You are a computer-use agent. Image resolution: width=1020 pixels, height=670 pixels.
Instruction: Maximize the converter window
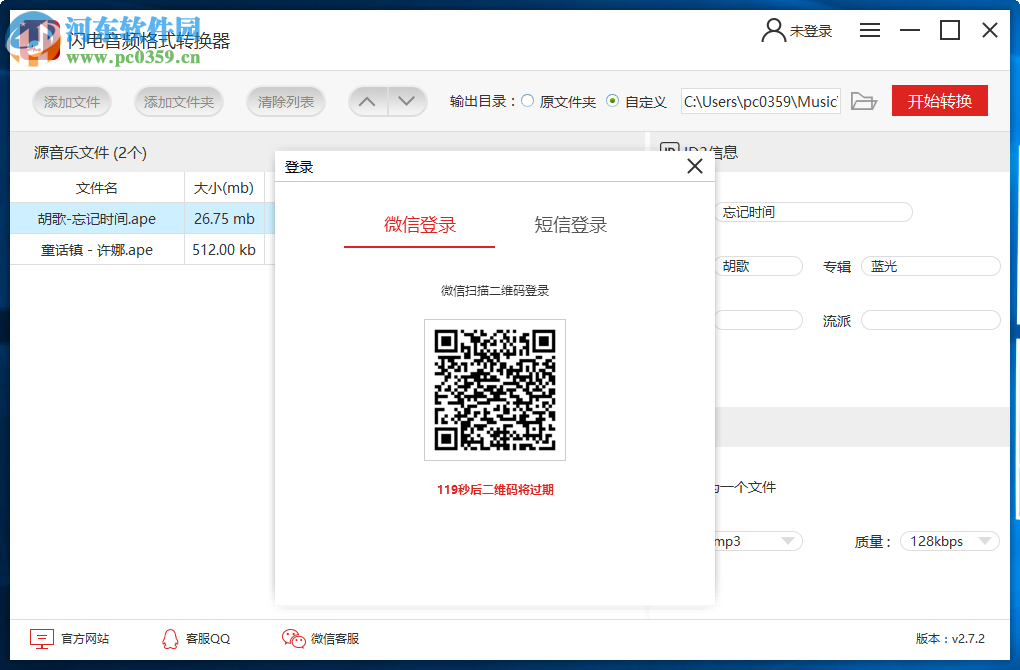click(950, 30)
